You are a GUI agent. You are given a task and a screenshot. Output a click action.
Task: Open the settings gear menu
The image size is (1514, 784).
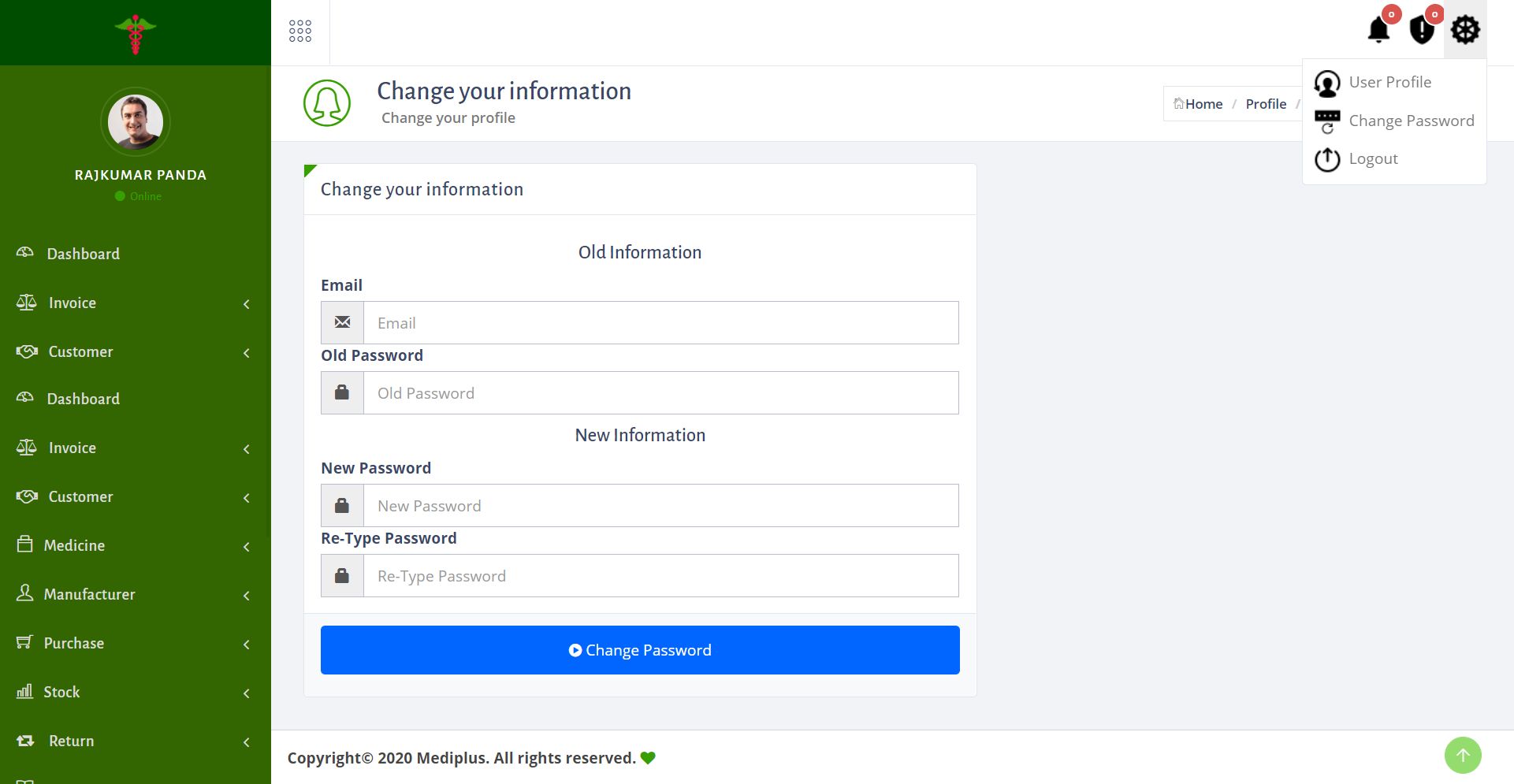pyautogui.click(x=1465, y=31)
